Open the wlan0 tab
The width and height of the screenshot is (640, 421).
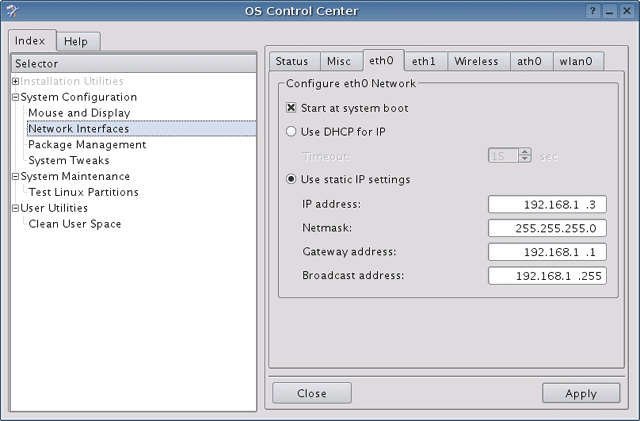(578, 61)
